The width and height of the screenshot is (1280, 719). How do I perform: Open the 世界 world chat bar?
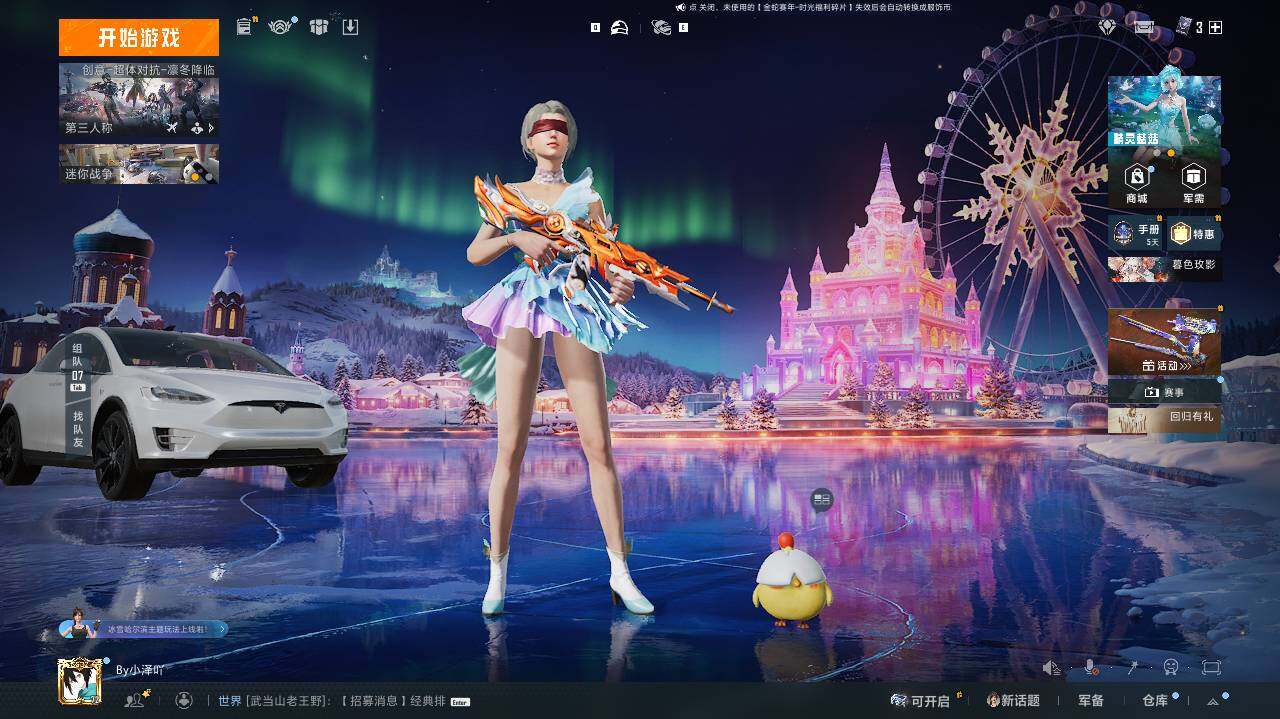[x=344, y=701]
